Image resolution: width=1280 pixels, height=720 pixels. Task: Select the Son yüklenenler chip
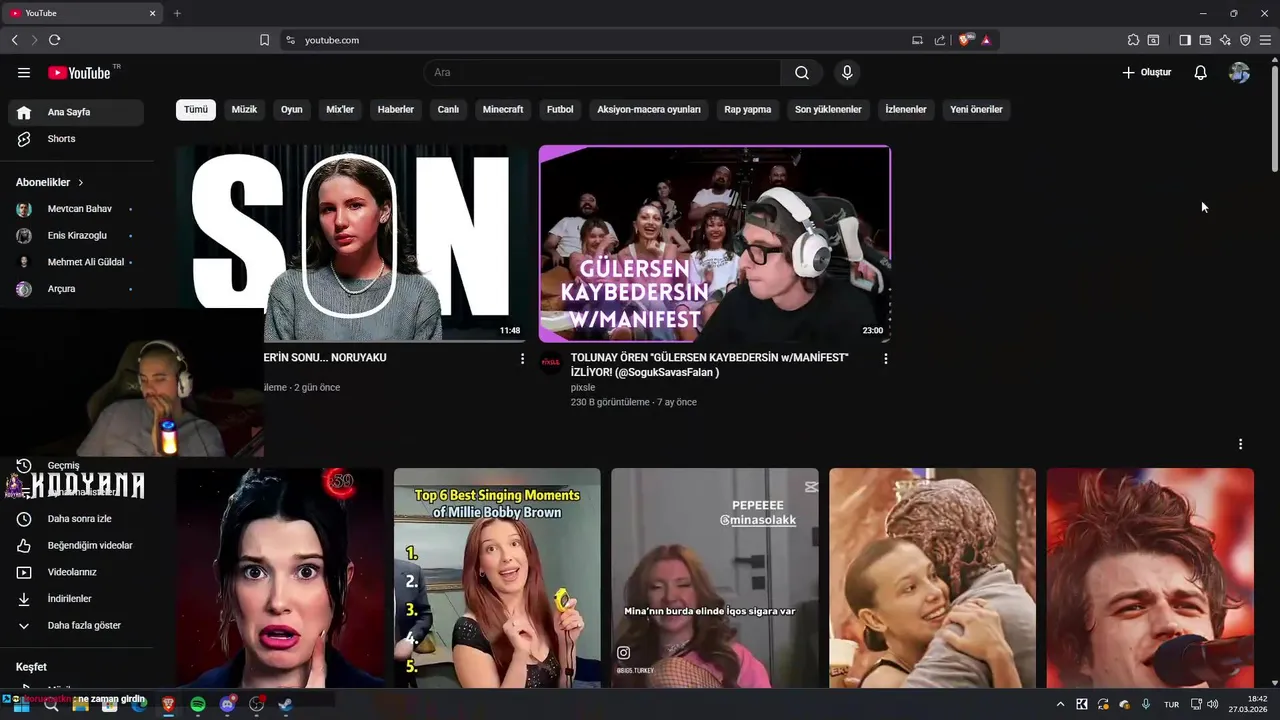pyautogui.click(x=828, y=110)
